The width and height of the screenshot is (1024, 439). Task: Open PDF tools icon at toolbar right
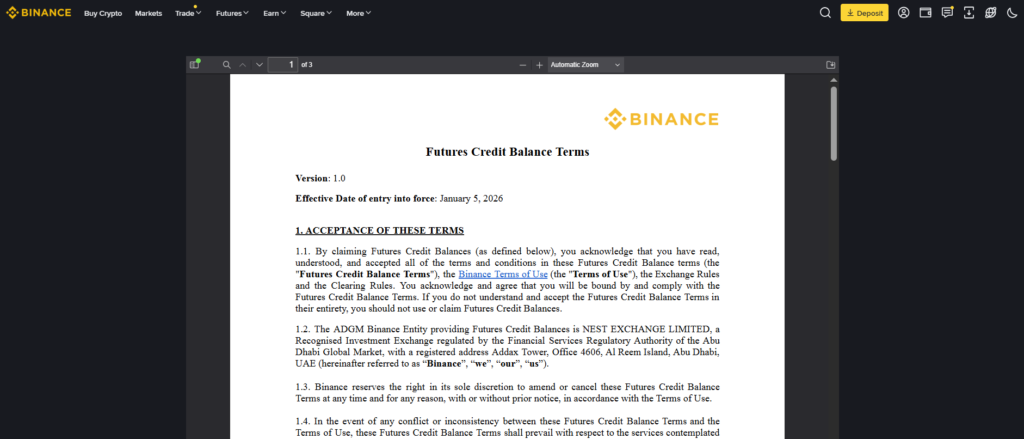pyautogui.click(x=831, y=65)
